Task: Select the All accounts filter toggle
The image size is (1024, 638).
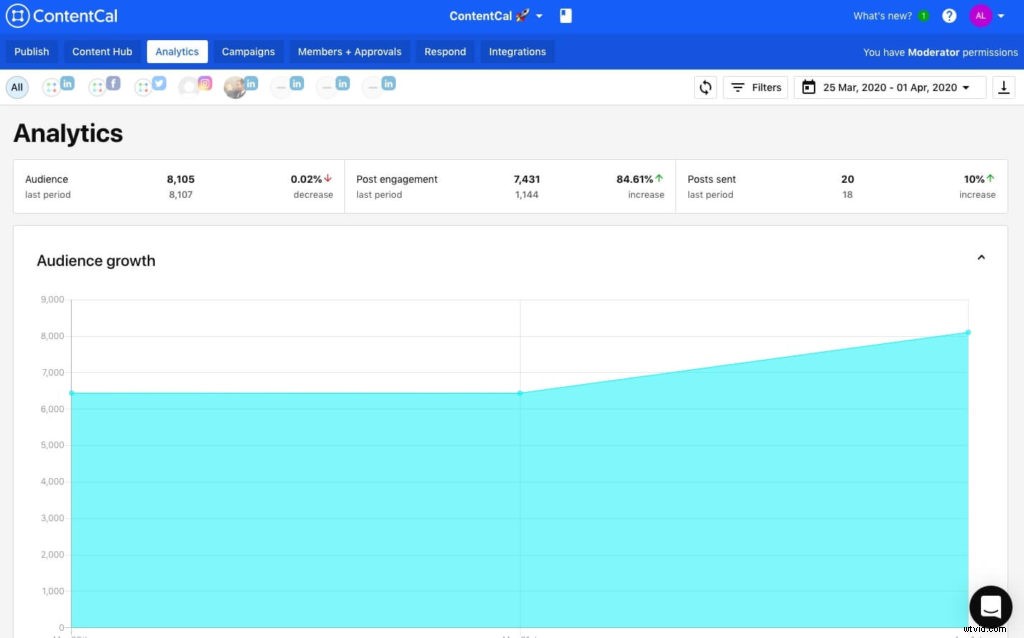Action: click(x=16, y=87)
